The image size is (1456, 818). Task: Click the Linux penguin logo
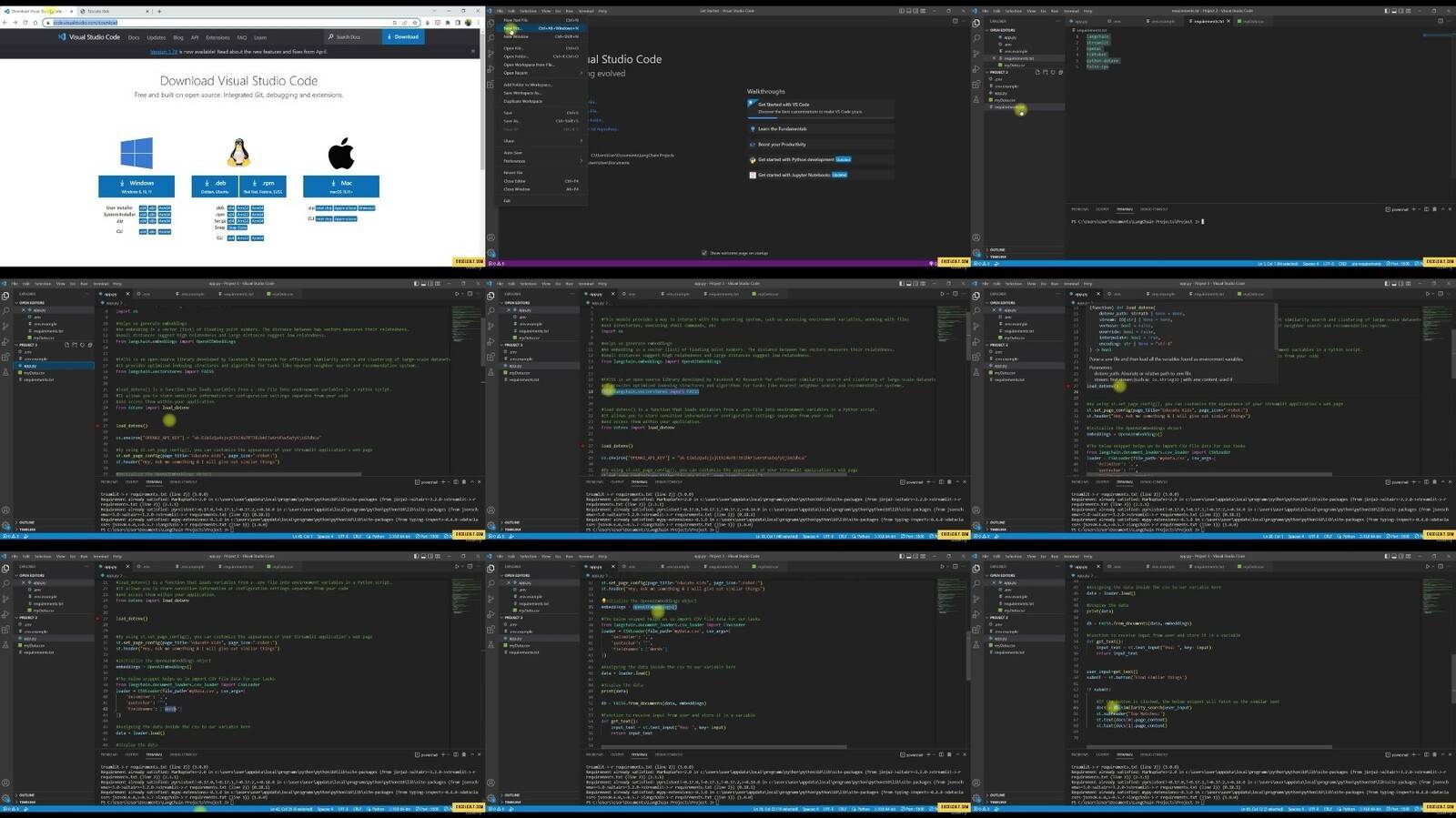(x=238, y=153)
